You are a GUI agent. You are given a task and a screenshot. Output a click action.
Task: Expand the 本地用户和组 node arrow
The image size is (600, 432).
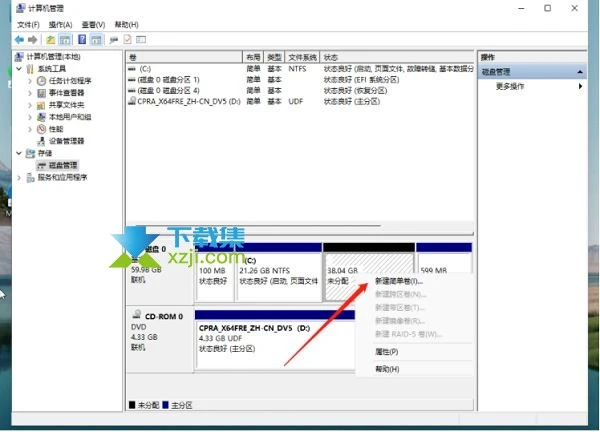point(30,117)
